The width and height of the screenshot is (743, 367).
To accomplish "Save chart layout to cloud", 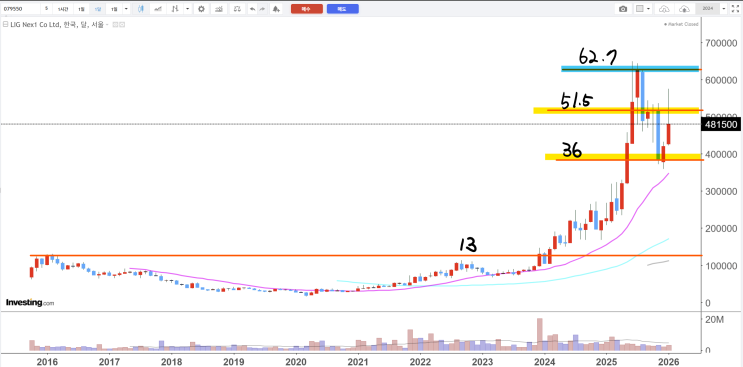I will (684, 9).
